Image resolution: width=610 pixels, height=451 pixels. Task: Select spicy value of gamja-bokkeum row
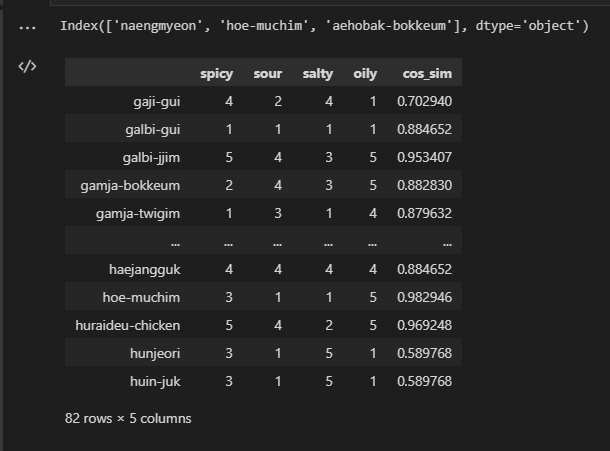[229, 185]
